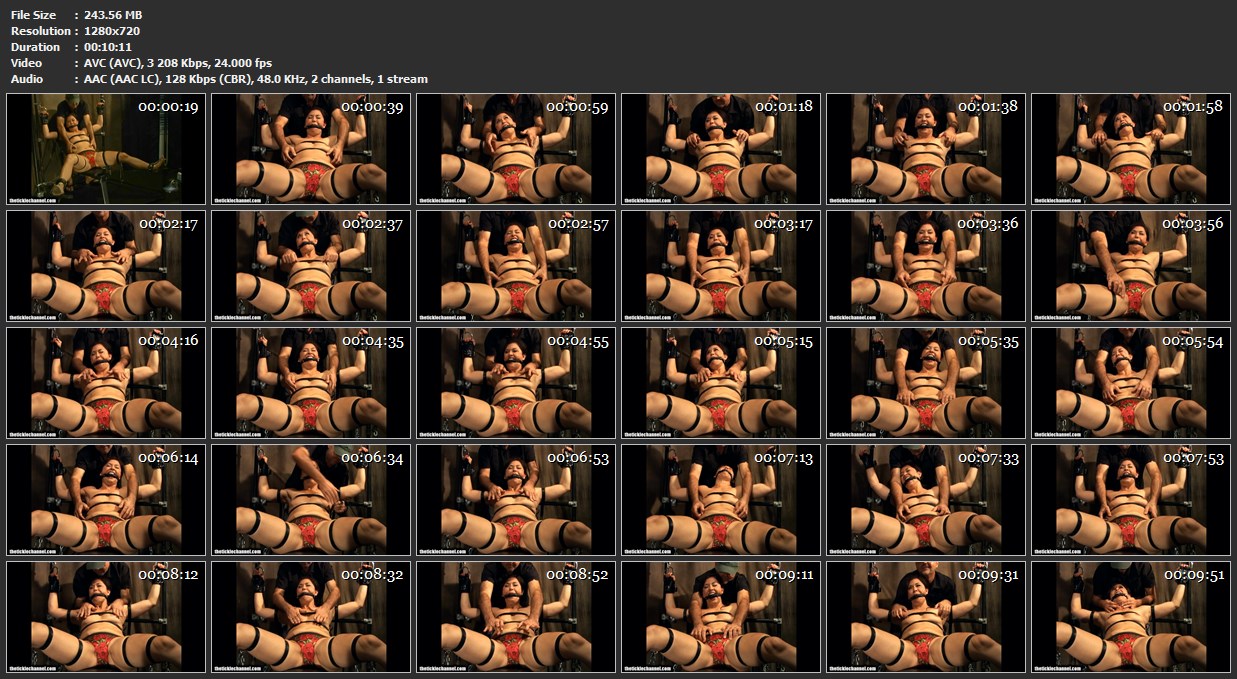Click the thumbnail at timestamp 00:00:19
Image resolution: width=1237 pixels, height=679 pixels.
point(105,149)
